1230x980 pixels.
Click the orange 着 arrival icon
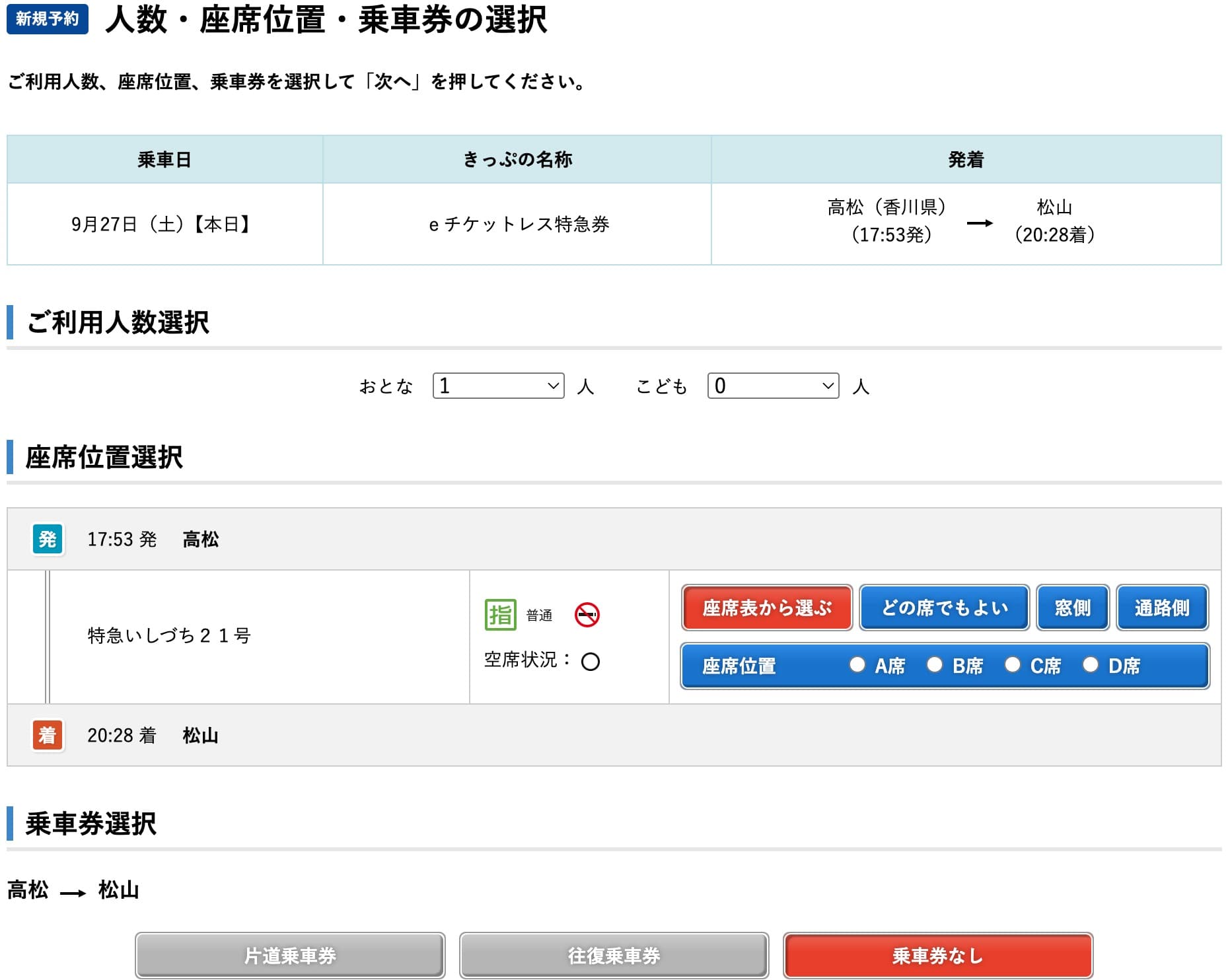48,735
